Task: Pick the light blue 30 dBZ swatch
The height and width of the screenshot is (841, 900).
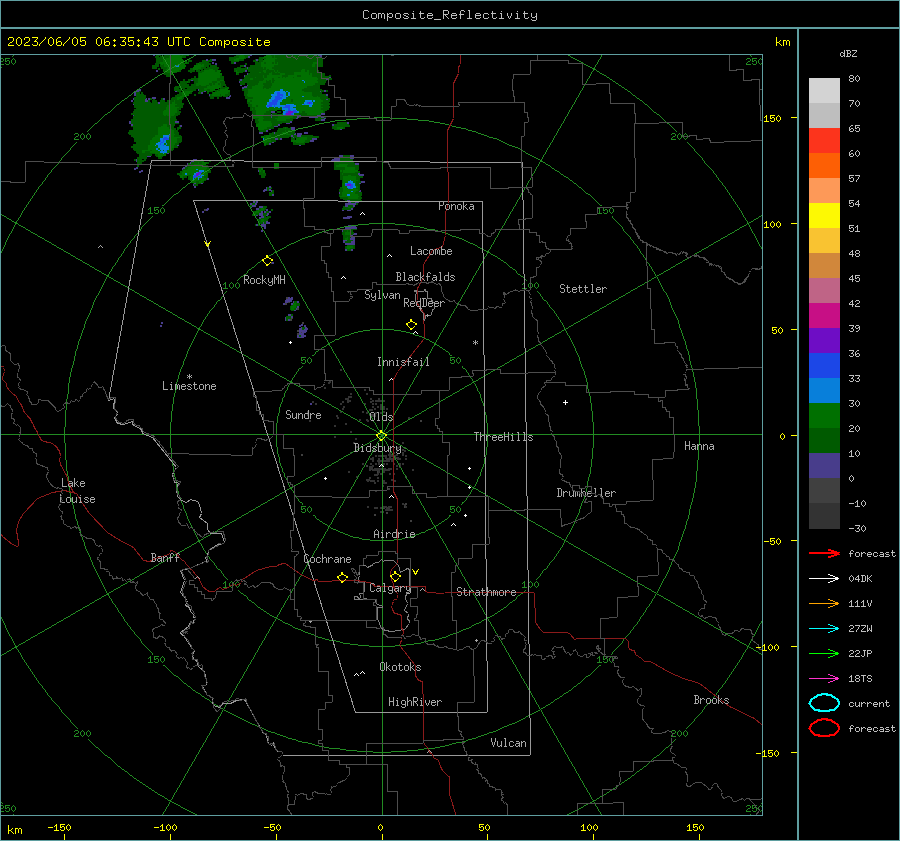Action: click(824, 390)
